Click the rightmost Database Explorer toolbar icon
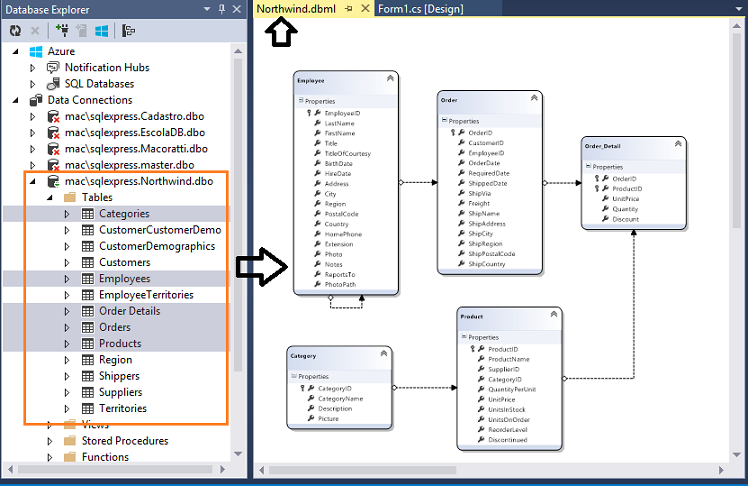748x486 pixels. coord(128,31)
